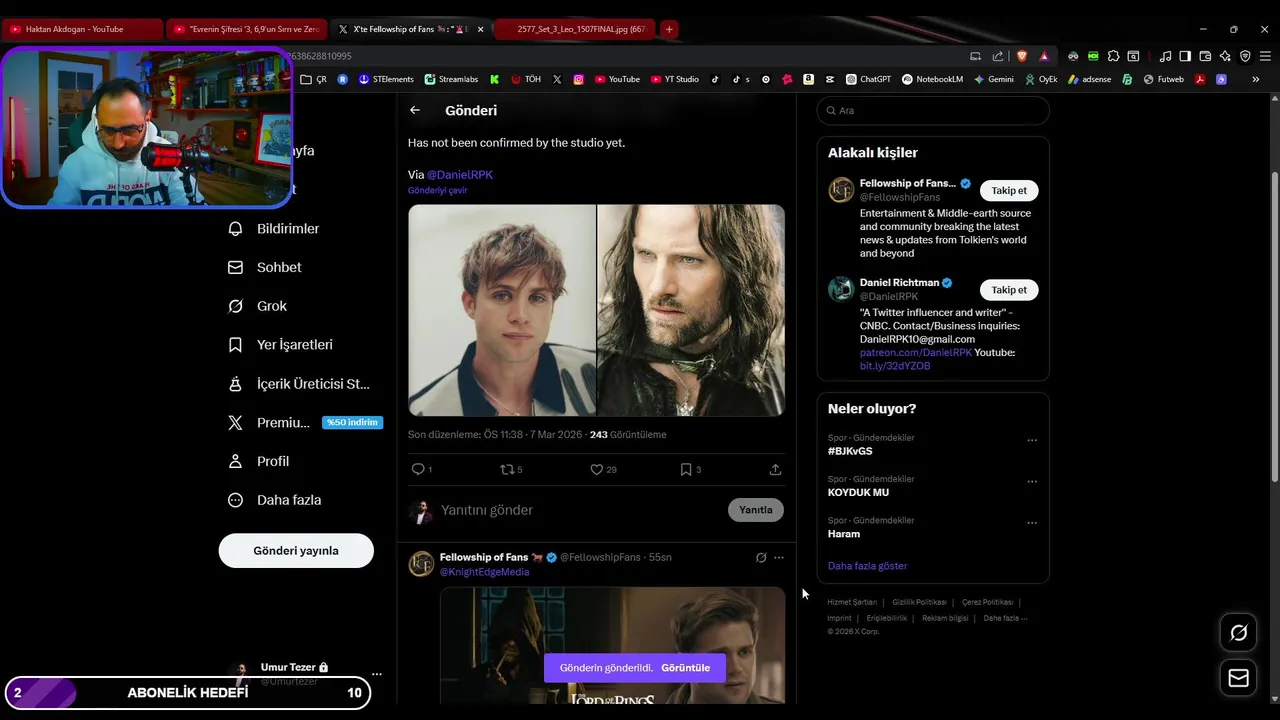Open floating Grok button at bottom right
1280x720 pixels.
pyautogui.click(x=1239, y=633)
